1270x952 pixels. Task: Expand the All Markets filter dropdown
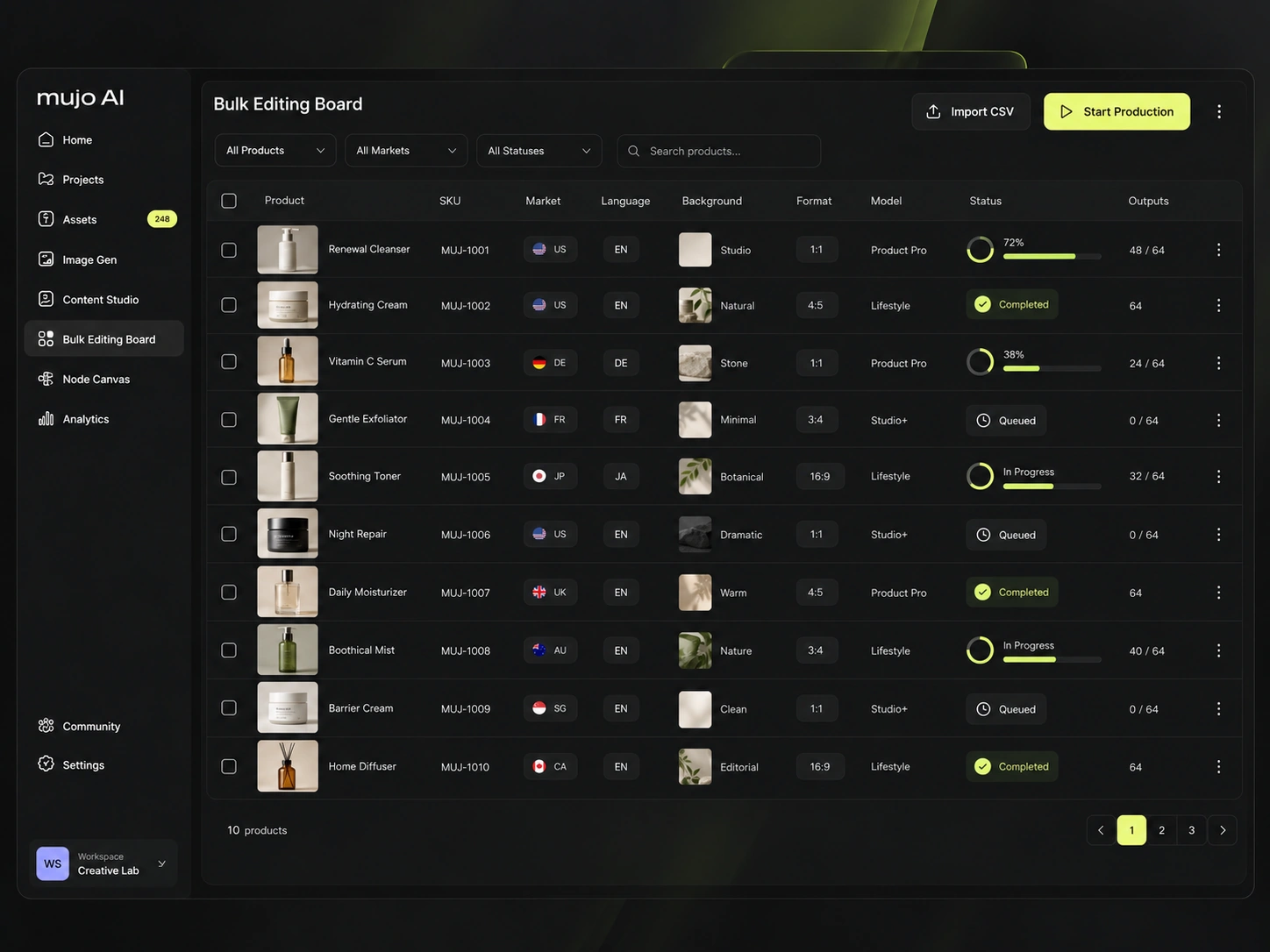pos(406,151)
